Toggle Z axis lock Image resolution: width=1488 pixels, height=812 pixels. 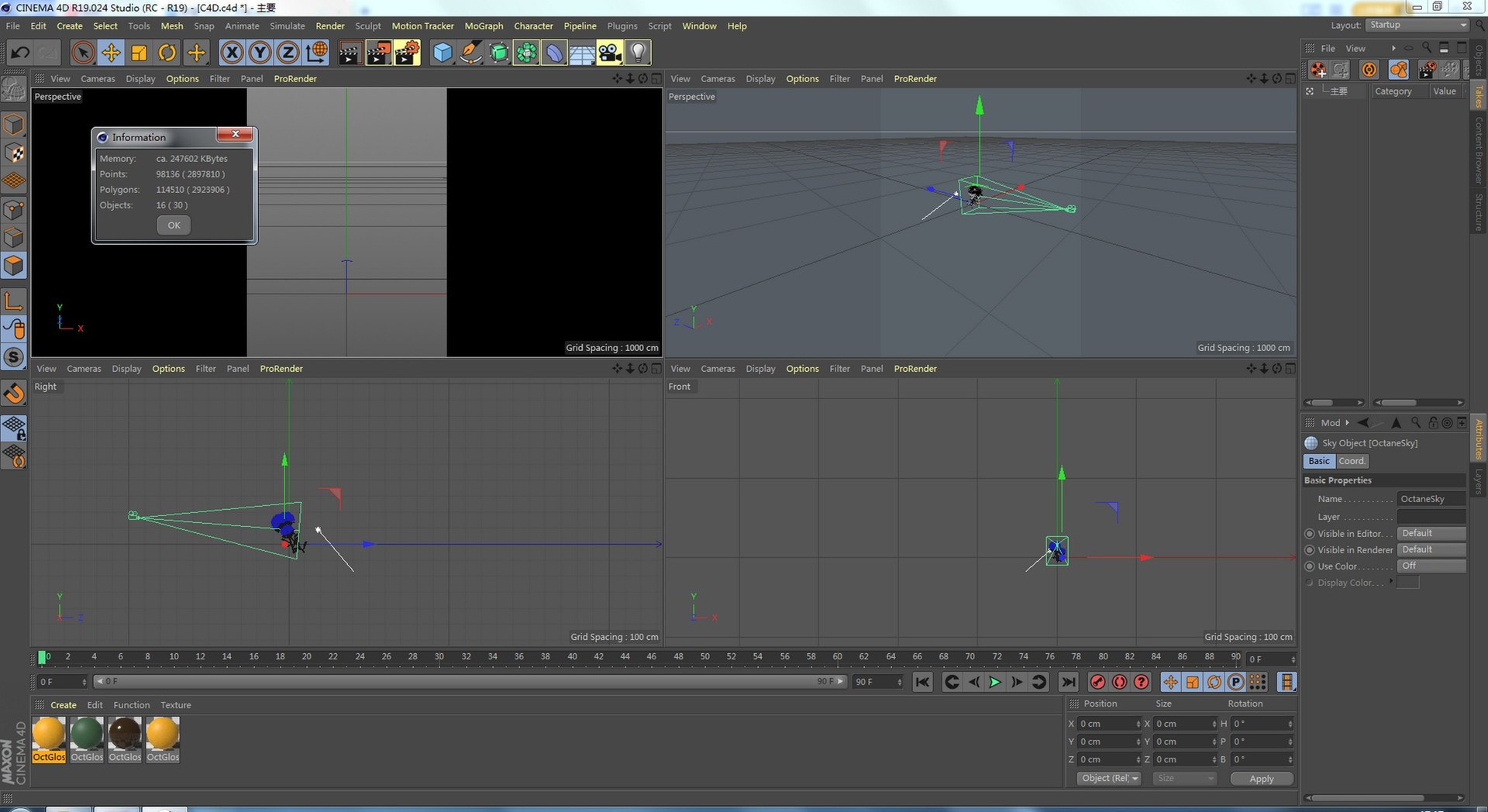click(x=288, y=53)
